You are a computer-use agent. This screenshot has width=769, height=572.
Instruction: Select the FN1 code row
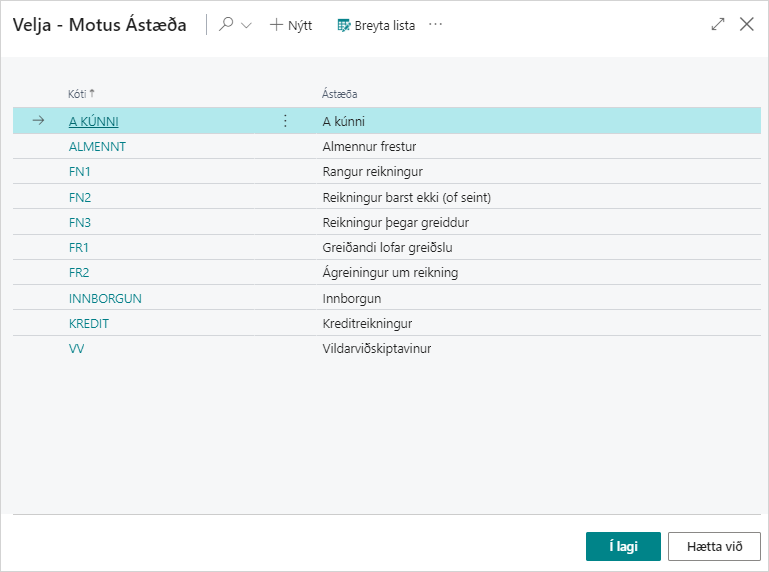(80, 171)
